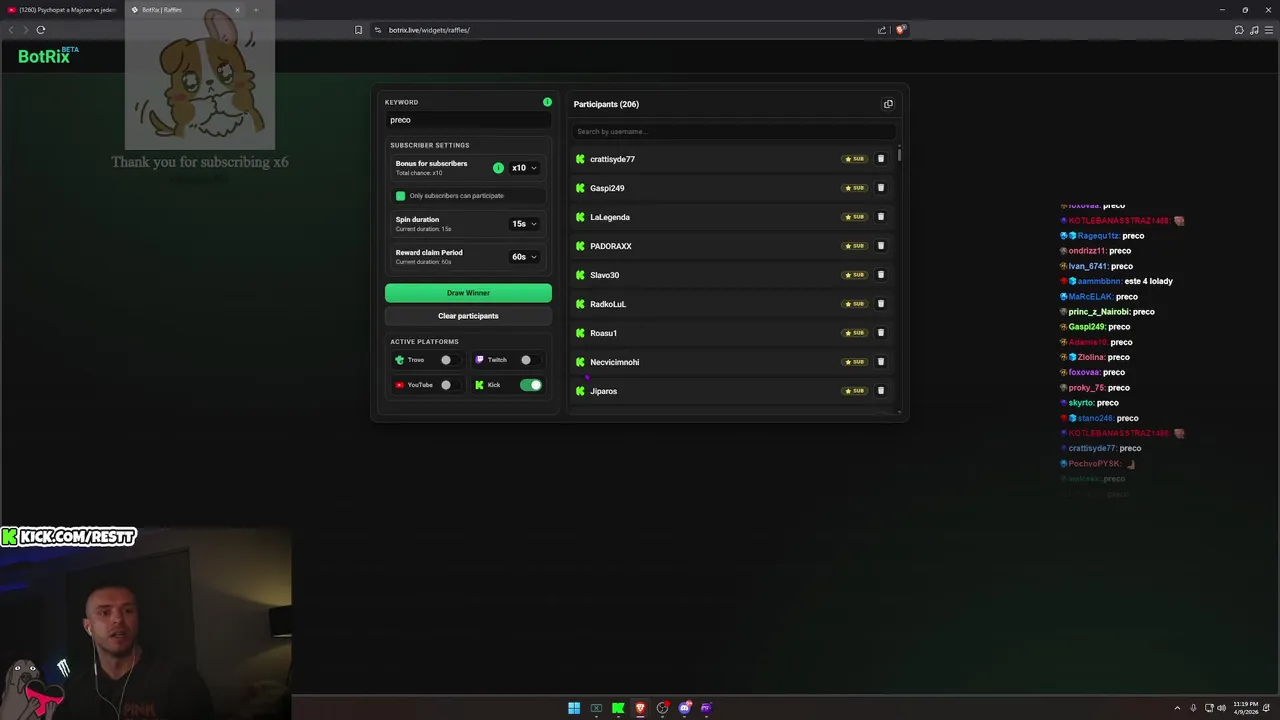This screenshot has width=1280, height=720.
Task: Open Discord from the taskbar
Action: pos(684,708)
